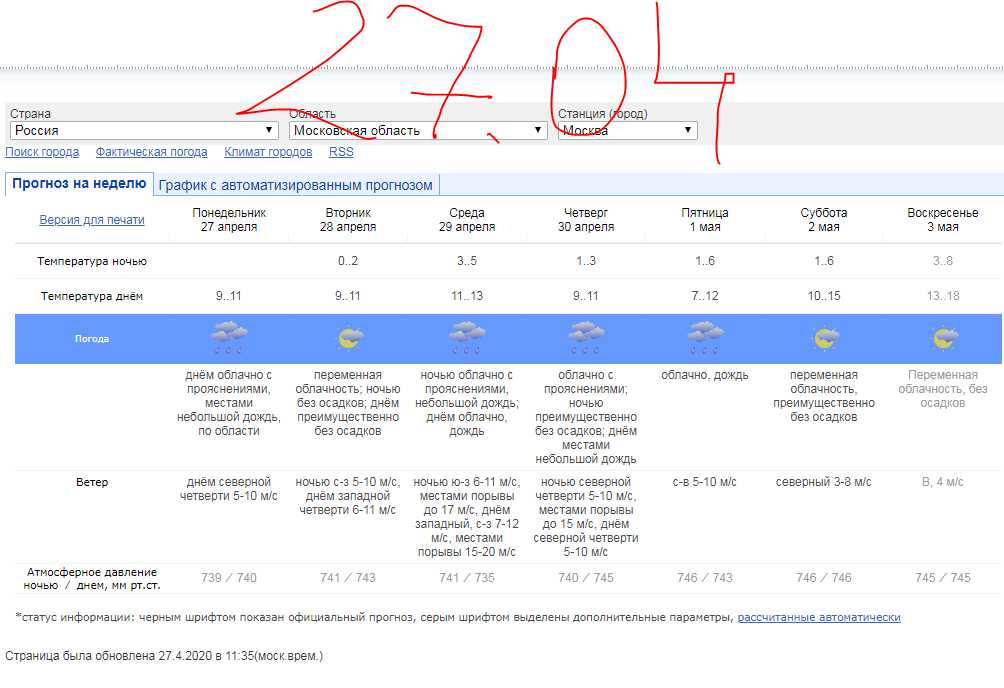Click pressure value 739 / 740

tap(229, 578)
